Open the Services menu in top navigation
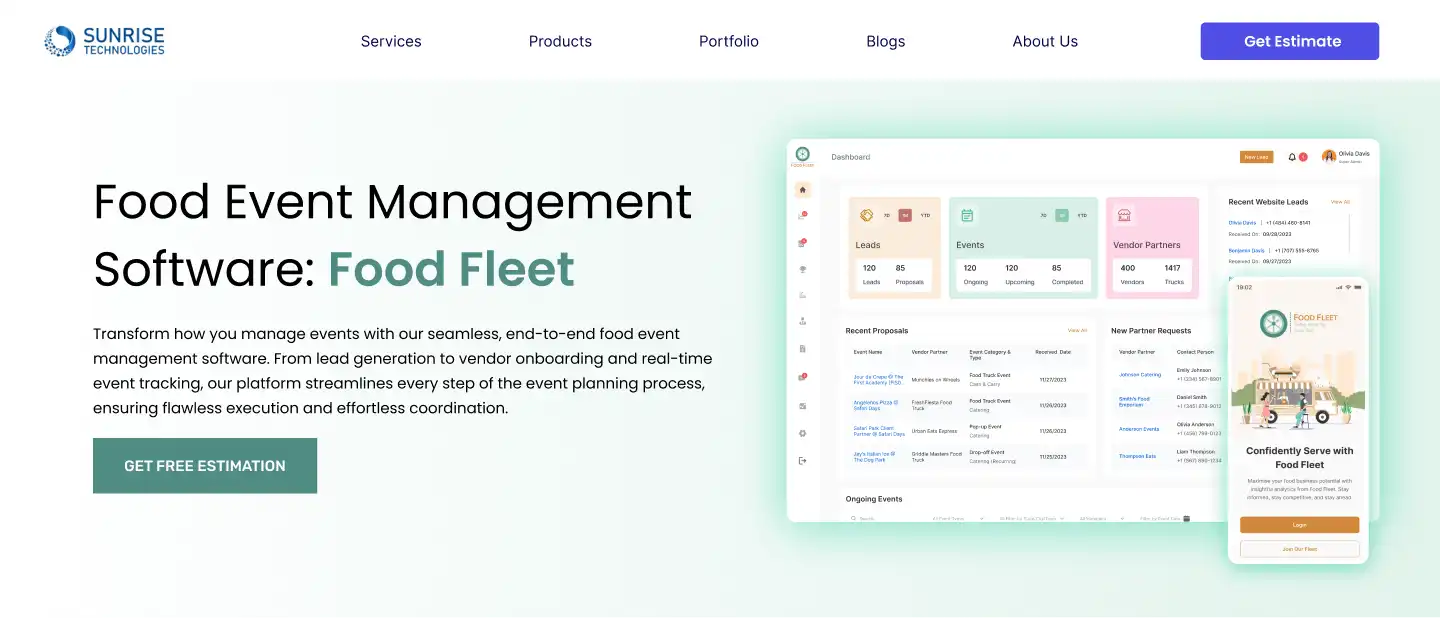 391,41
